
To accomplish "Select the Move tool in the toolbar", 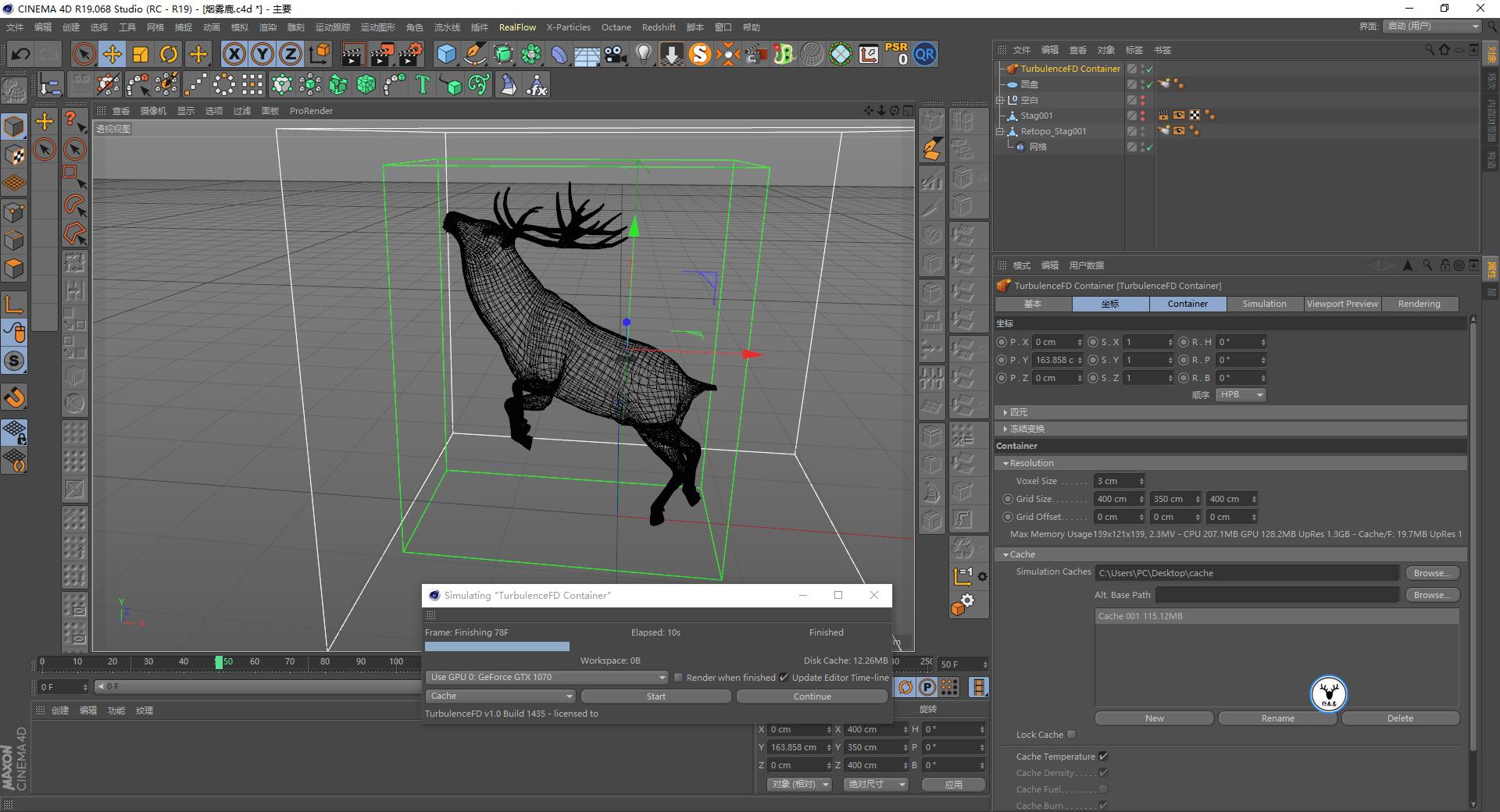I will 112,54.
